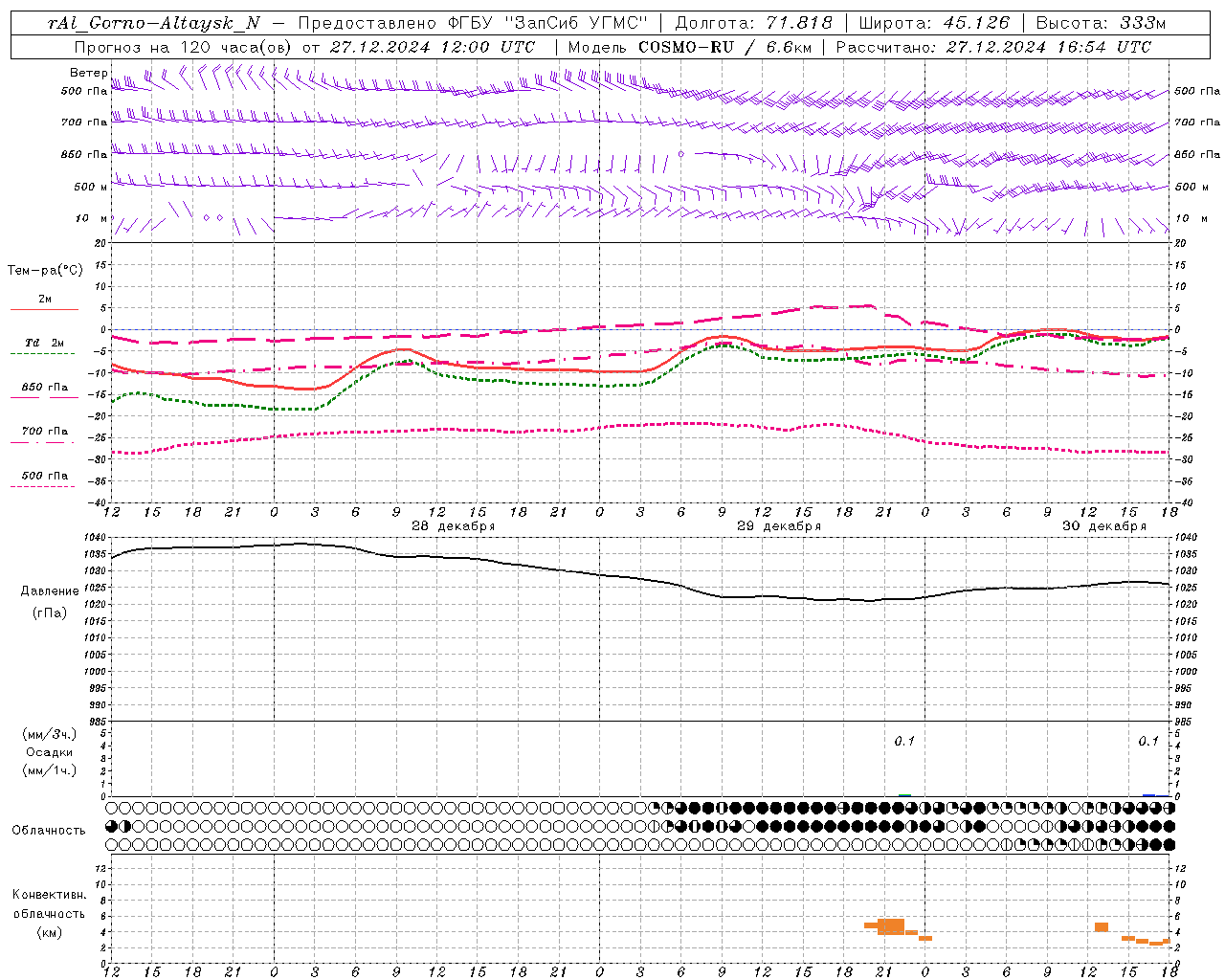Click the station title rAl_Gorno-Altaysk_N
Image resolution: width=1225 pixels, height=980 pixels.
(153, 23)
